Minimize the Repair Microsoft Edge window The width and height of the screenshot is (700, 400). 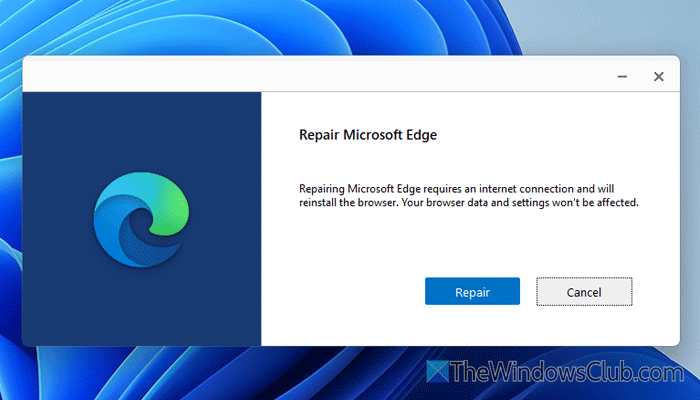[622, 77]
